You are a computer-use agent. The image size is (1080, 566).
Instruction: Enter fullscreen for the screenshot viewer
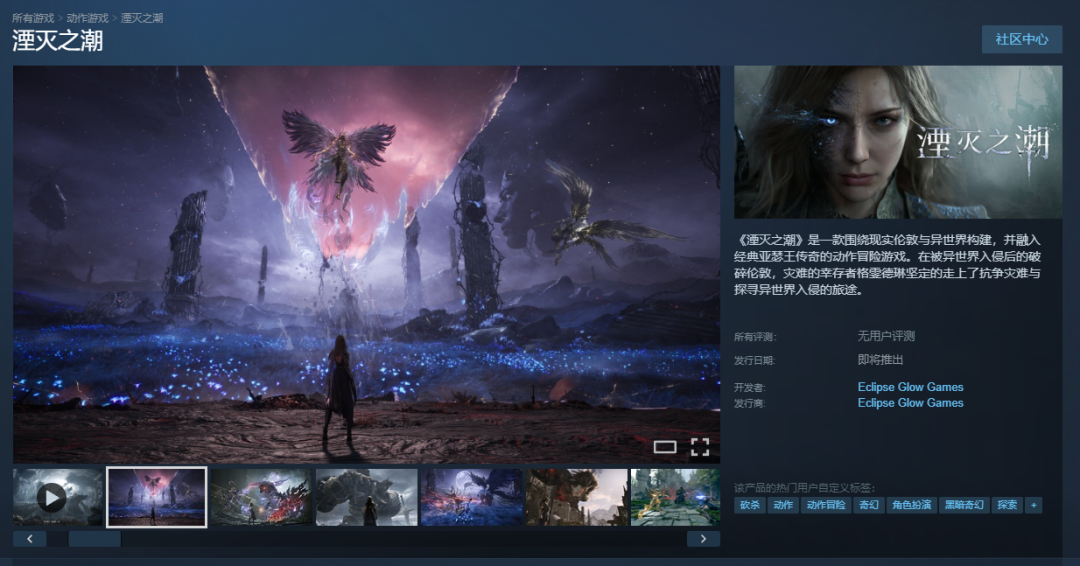700,447
